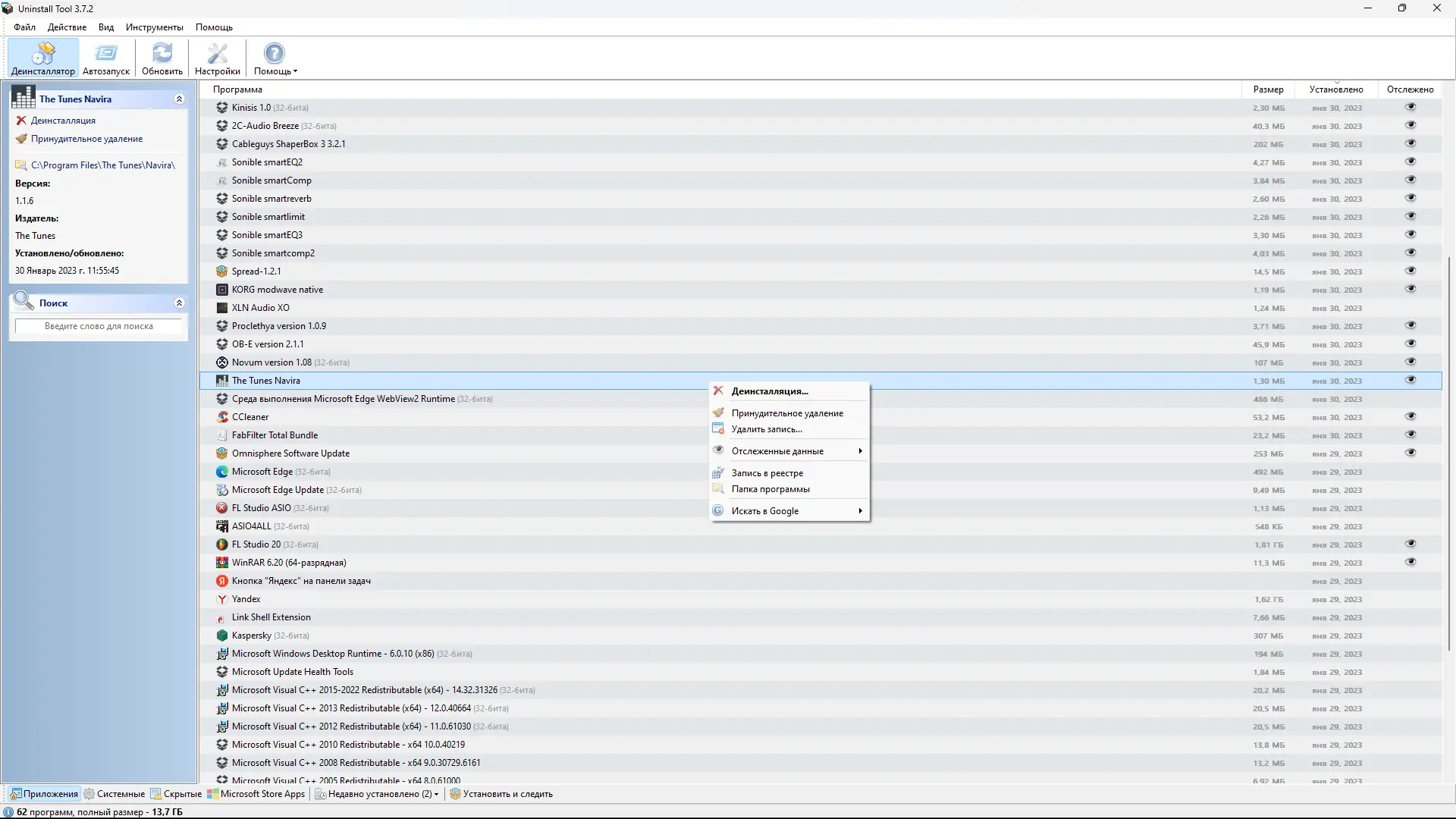This screenshot has width=1456, height=819.
Task: Open the Недавно установленные dropdown
Action: pos(376,794)
